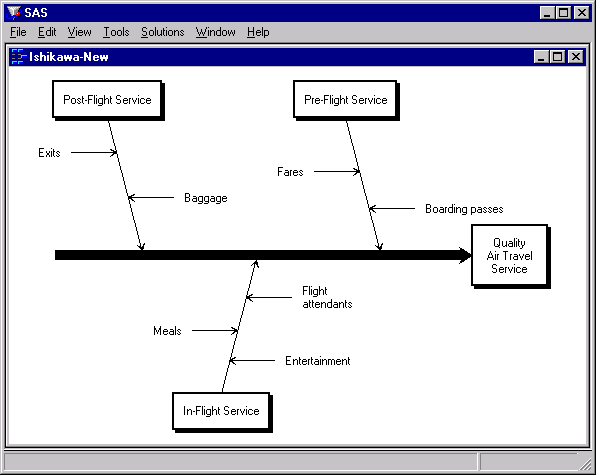
Task: Click the thick horizontal trunk arrow
Action: (263, 255)
